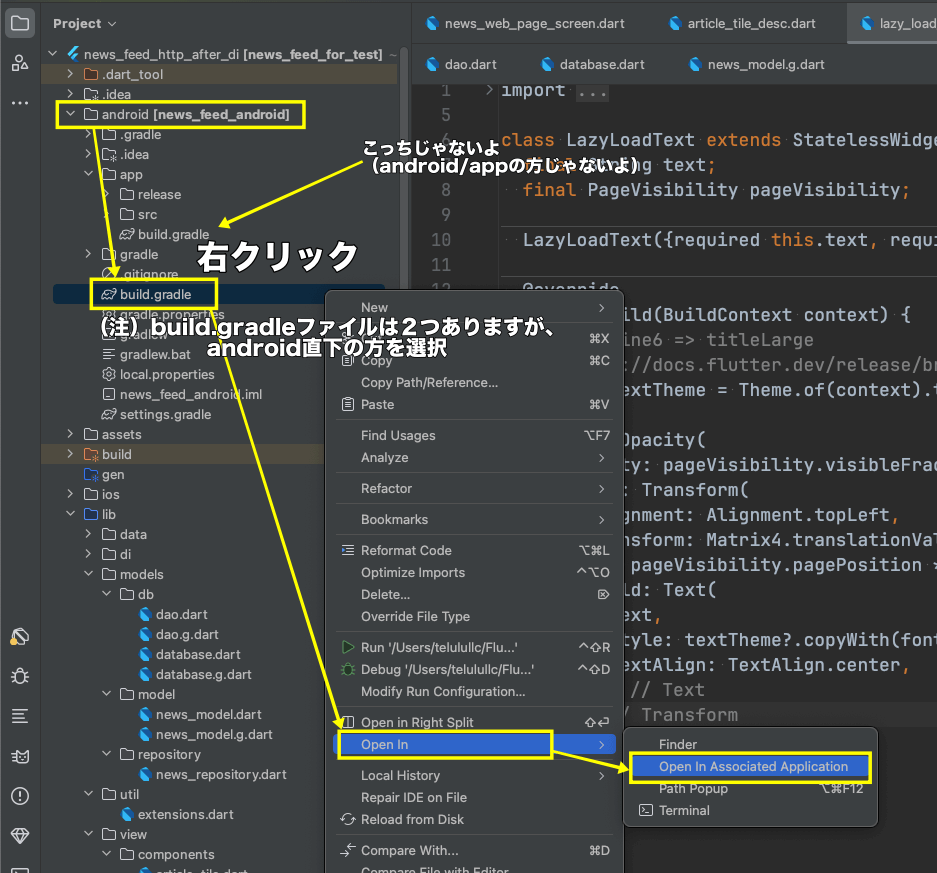Expand the .dart_tool folder
937x873 pixels.
(x=71, y=74)
